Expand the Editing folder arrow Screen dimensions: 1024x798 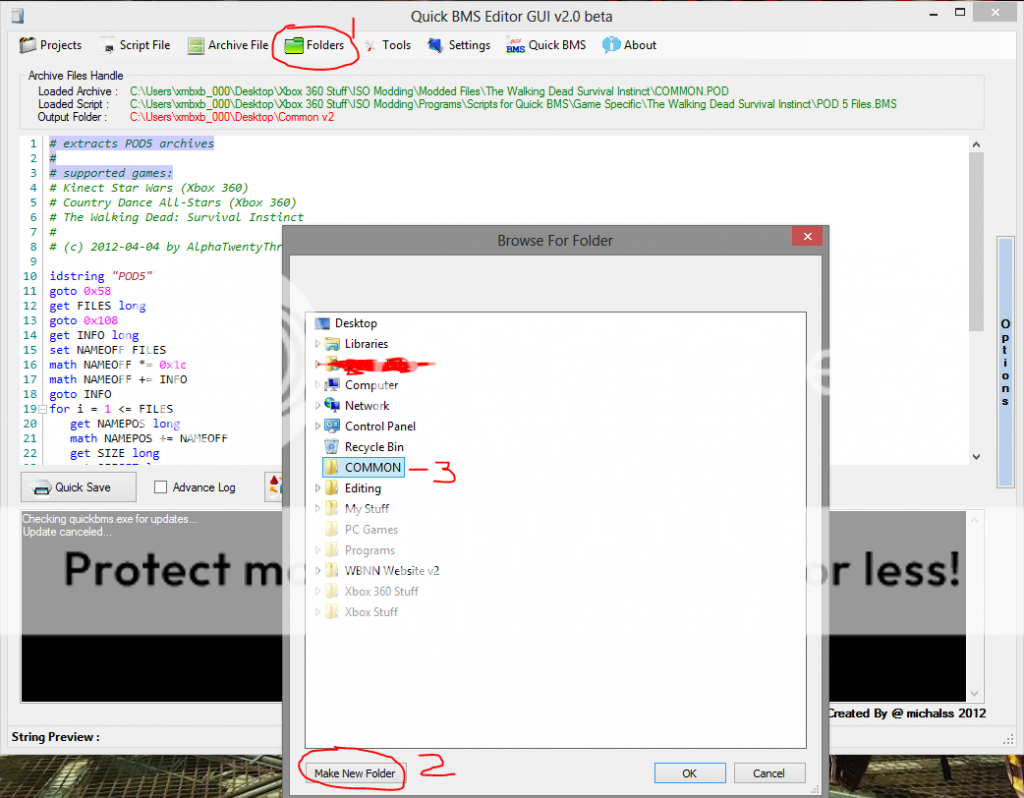click(x=319, y=488)
